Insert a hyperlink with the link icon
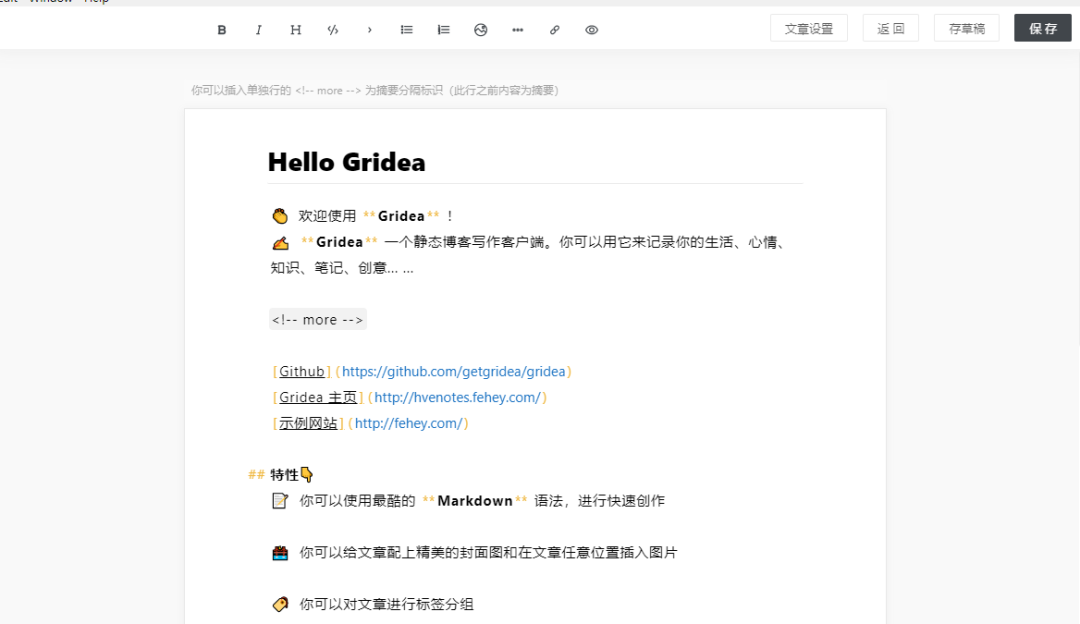 tap(554, 30)
